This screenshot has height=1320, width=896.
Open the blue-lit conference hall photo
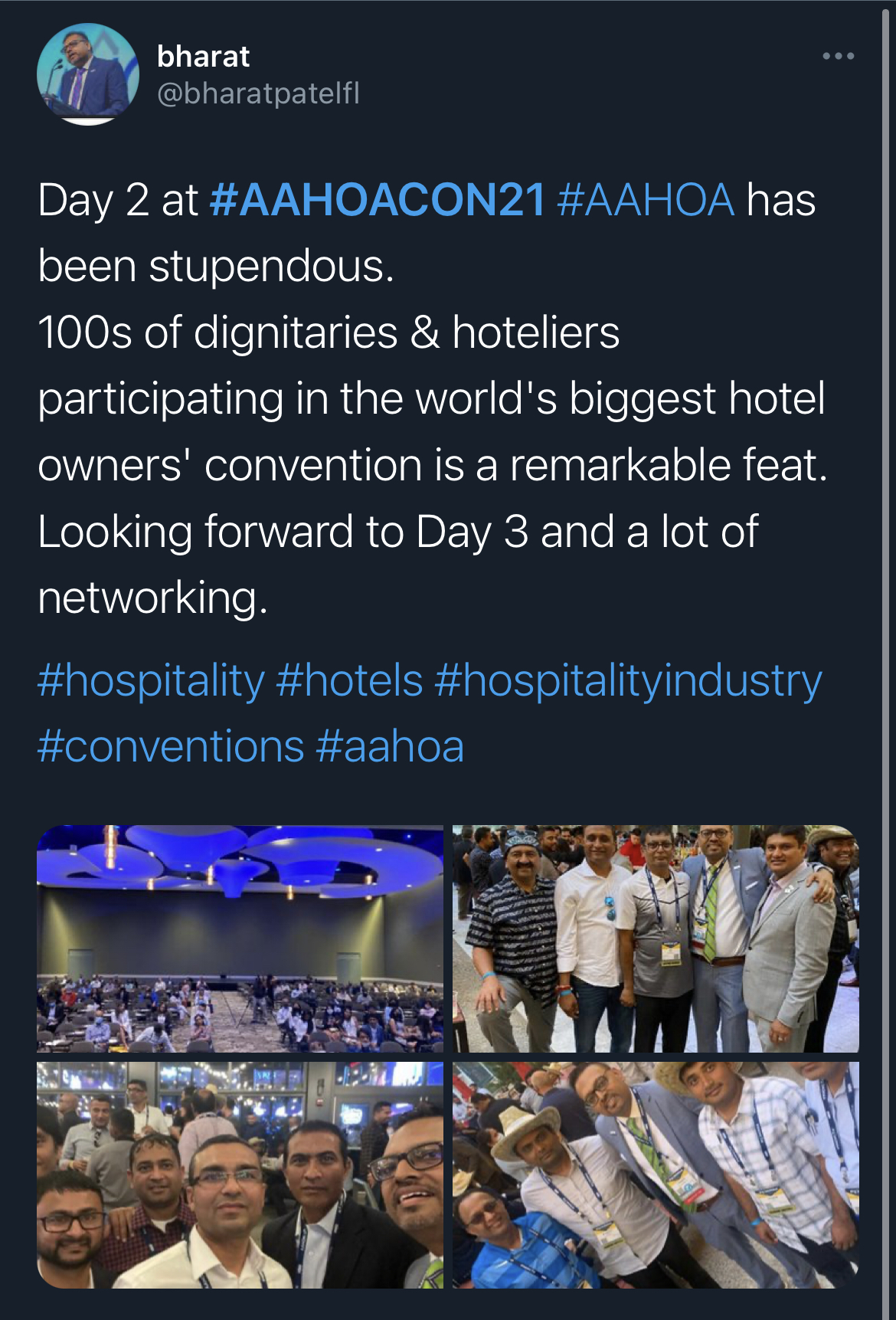coord(240,938)
